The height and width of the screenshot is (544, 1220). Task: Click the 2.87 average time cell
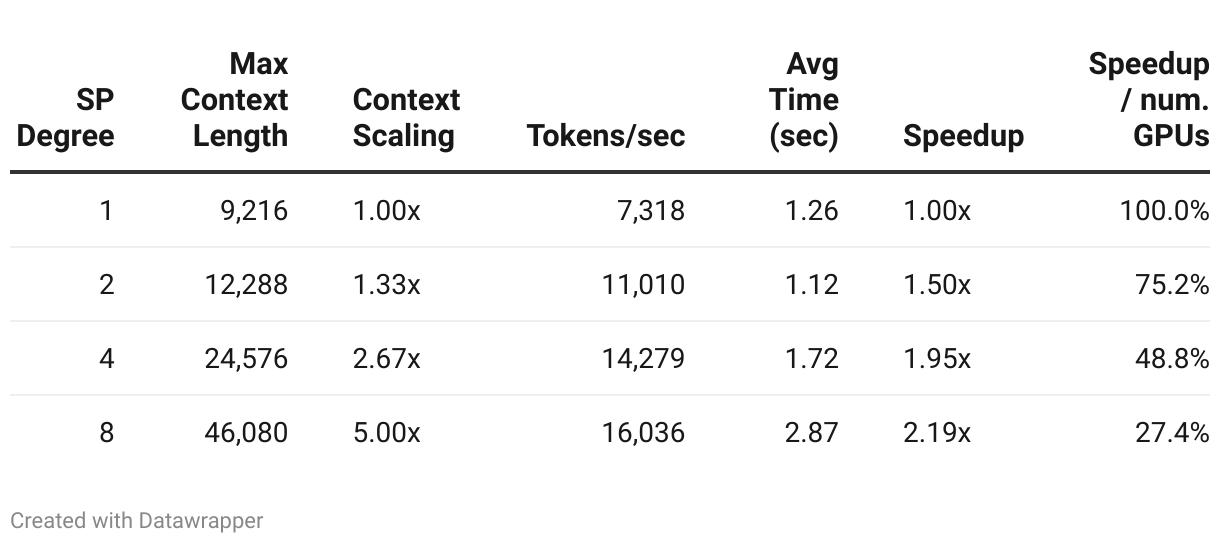[812, 432]
